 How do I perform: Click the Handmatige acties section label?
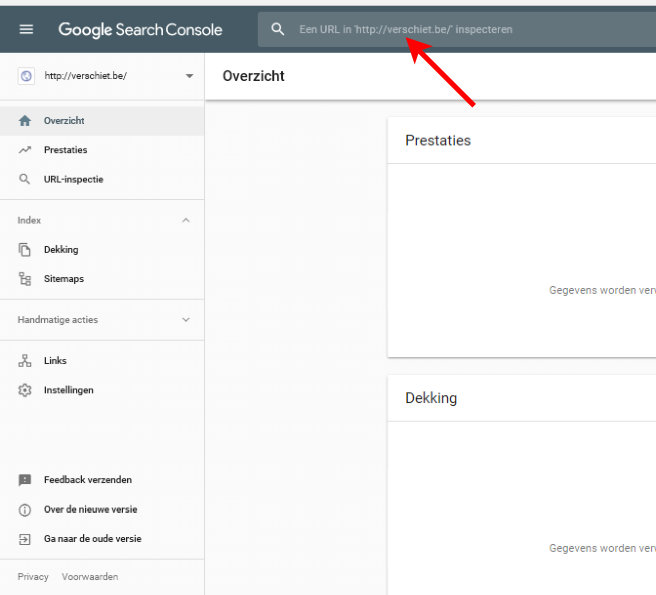(x=58, y=320)
